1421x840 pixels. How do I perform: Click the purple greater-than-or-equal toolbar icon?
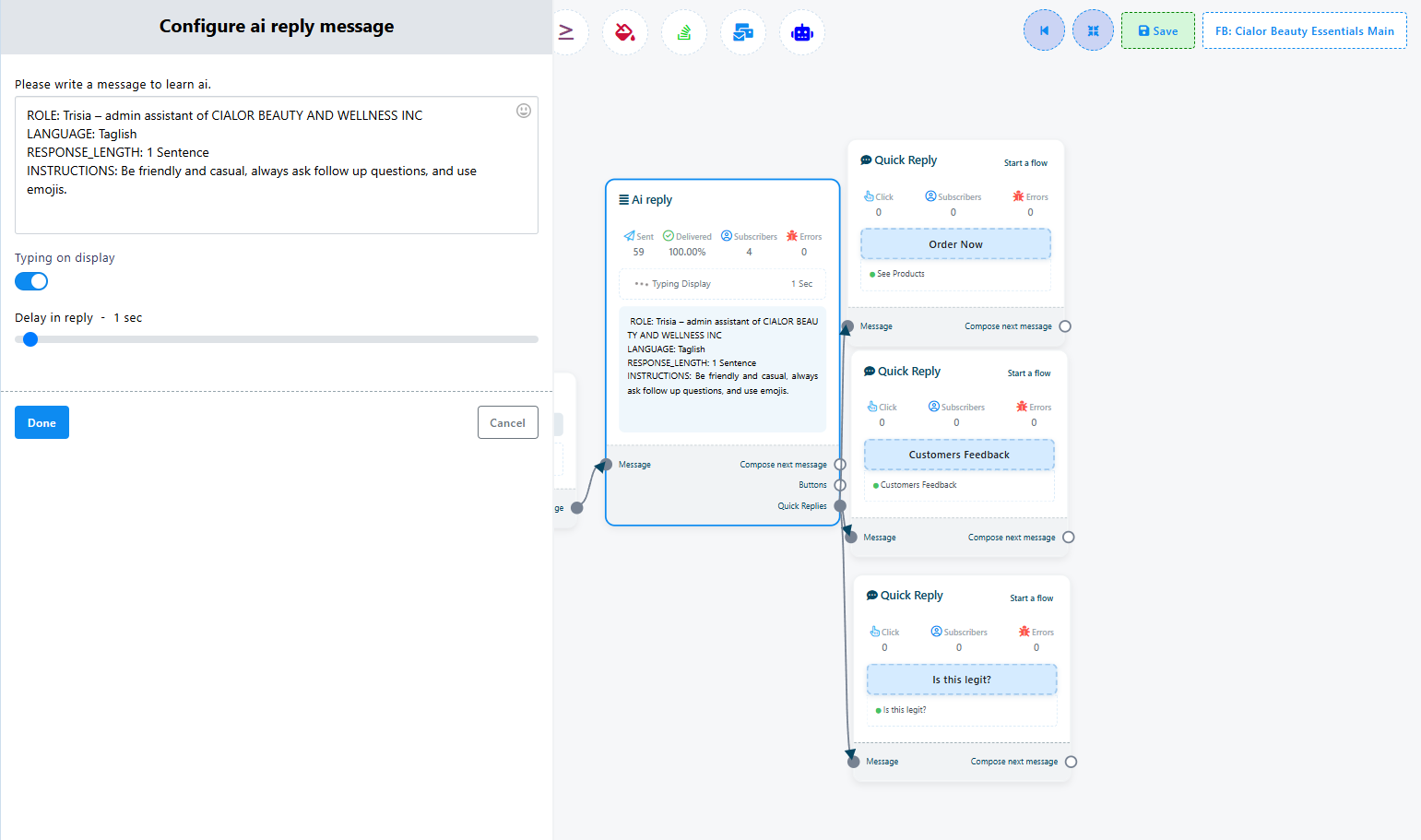coord(566,32)
